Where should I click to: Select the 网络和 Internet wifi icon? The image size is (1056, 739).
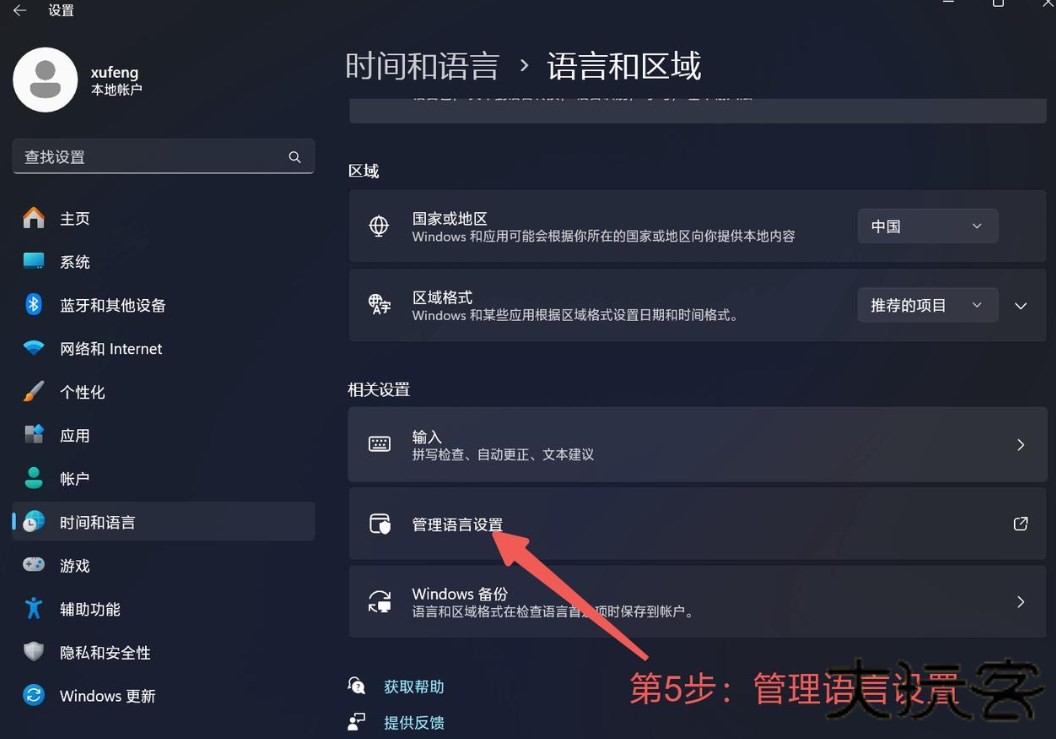click(34, 348)
